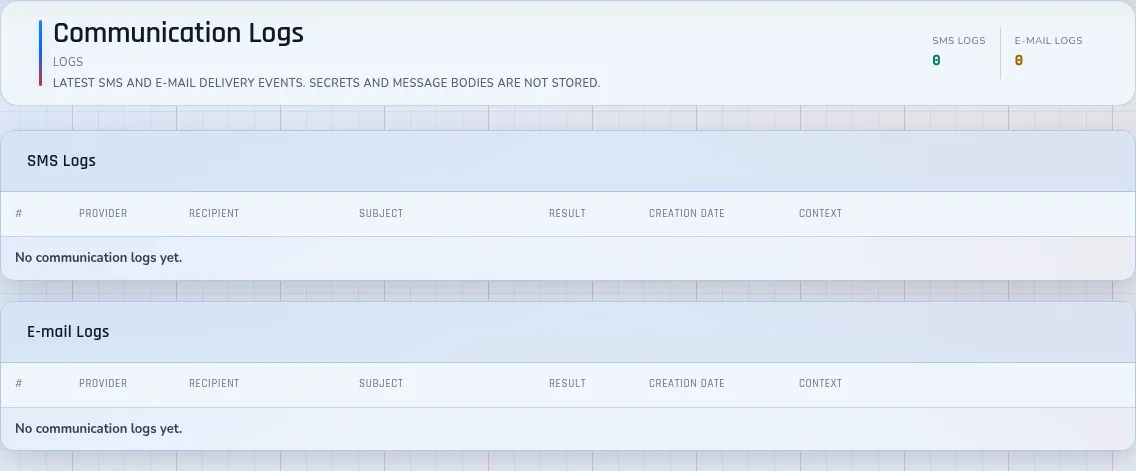The height and width of the screenshot is (471, 1136).
Task: Click the Recipient column in E-mail Logs table
Action: [214, 383]
